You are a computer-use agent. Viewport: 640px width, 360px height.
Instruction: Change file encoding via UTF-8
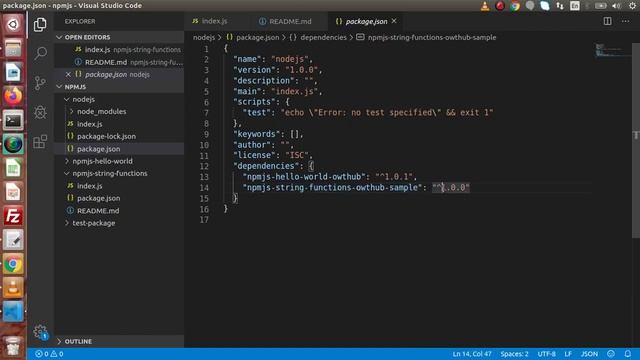point(547,354)
